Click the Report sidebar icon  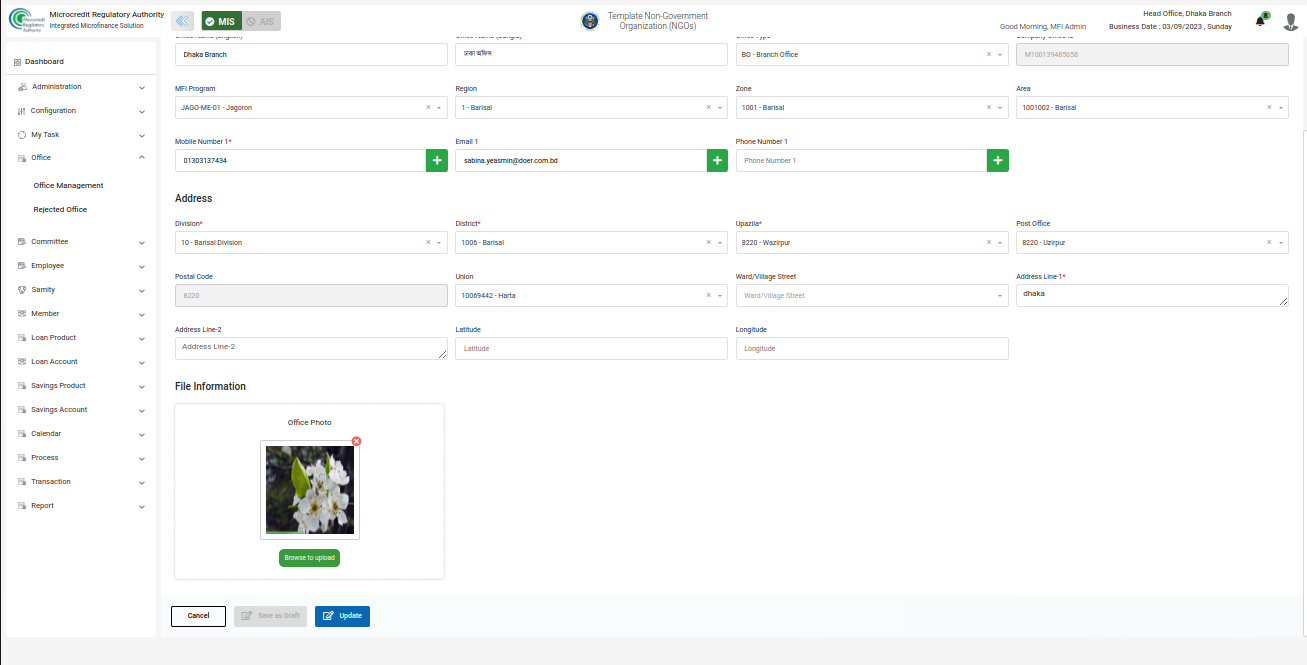click(x=22, y=506)
